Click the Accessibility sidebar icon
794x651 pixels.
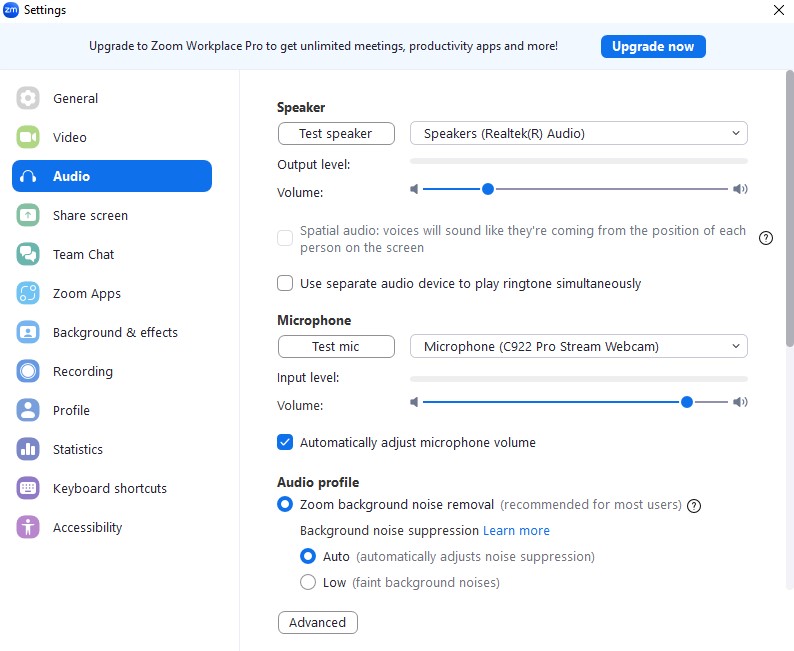point(28,527)
